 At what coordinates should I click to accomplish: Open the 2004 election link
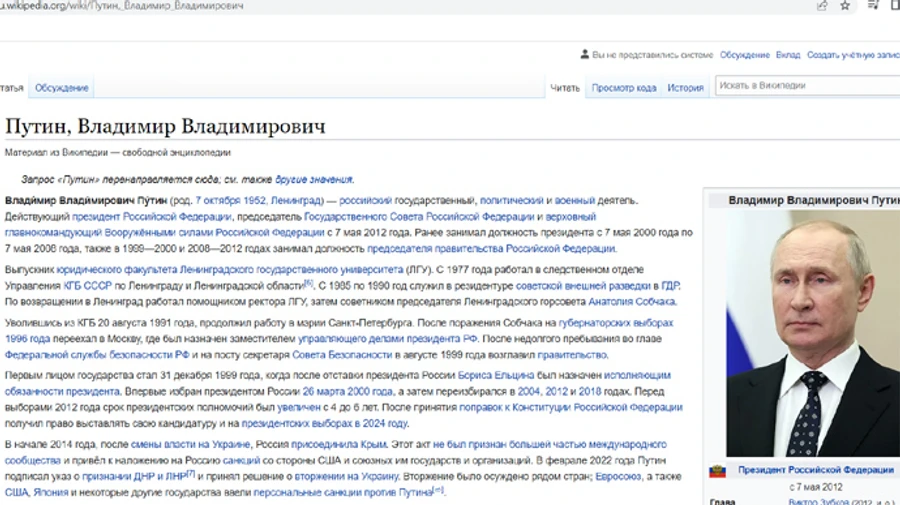[529, 391]
